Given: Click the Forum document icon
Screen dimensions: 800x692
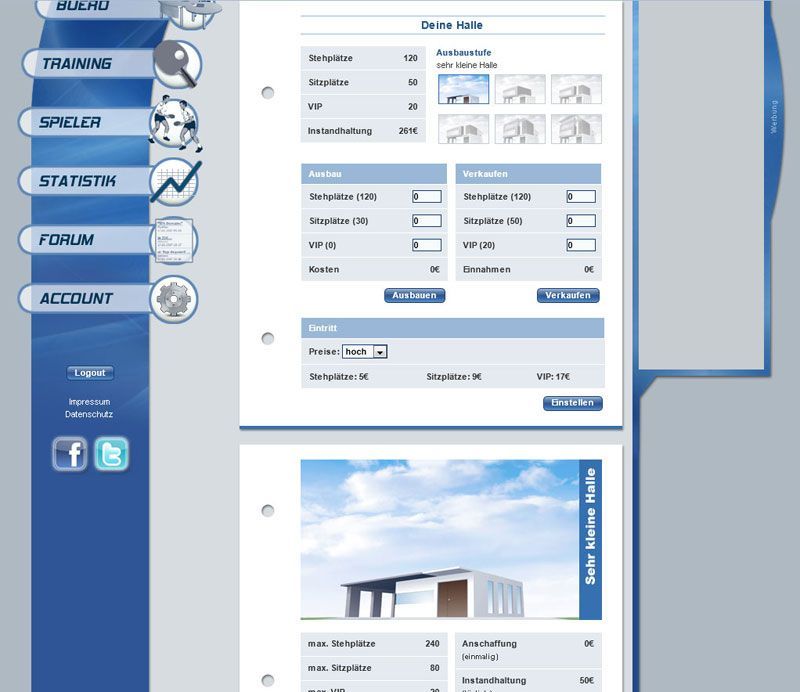Looking at the screenshot, I should 174,240.
